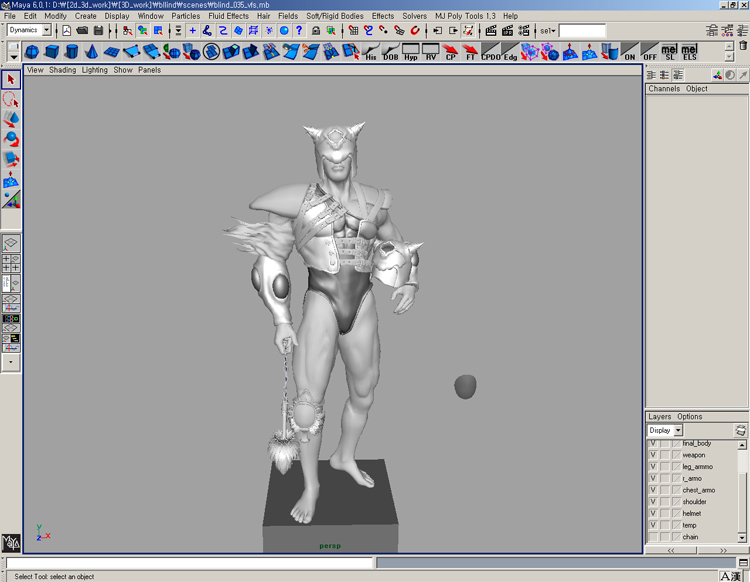This screenshot has width=750, height=582.
Task: Choose the Move tool in toolbox
Action: pos(11,119)
